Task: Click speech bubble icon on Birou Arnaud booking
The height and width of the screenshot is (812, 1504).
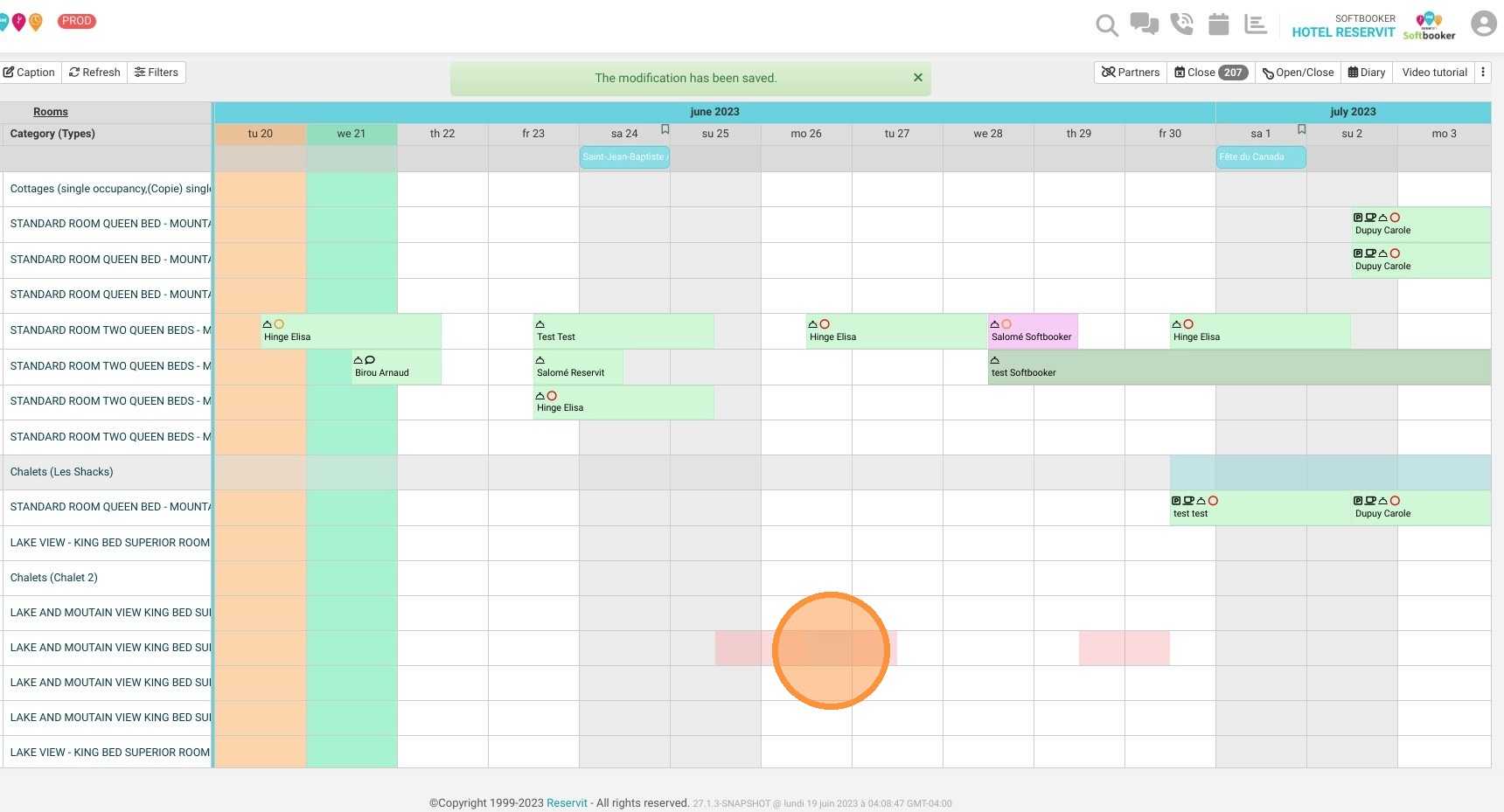Action: 370,360
